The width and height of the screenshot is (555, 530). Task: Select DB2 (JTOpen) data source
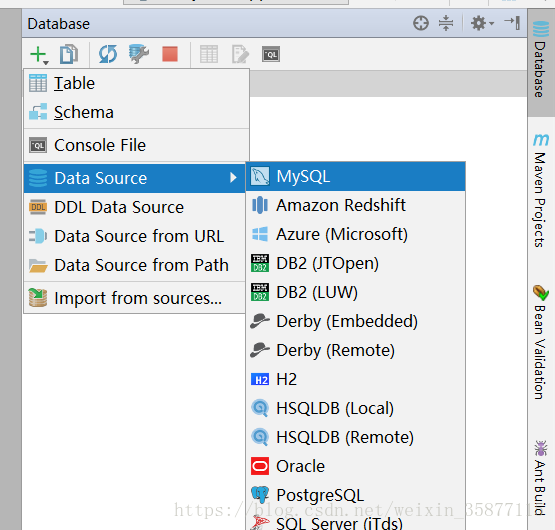[355, 263]
